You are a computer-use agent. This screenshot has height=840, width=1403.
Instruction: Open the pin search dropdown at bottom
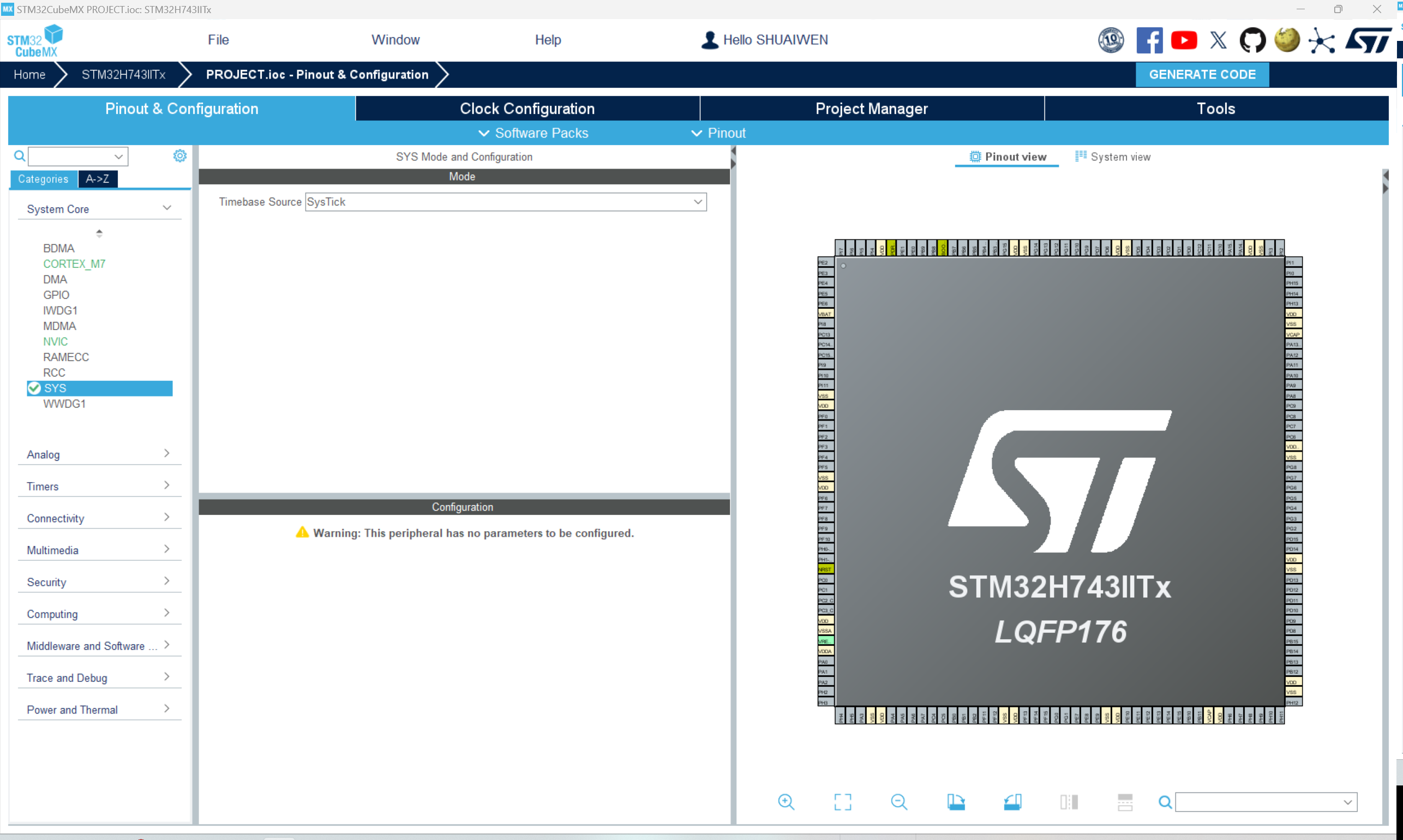tap(1266, 801)
